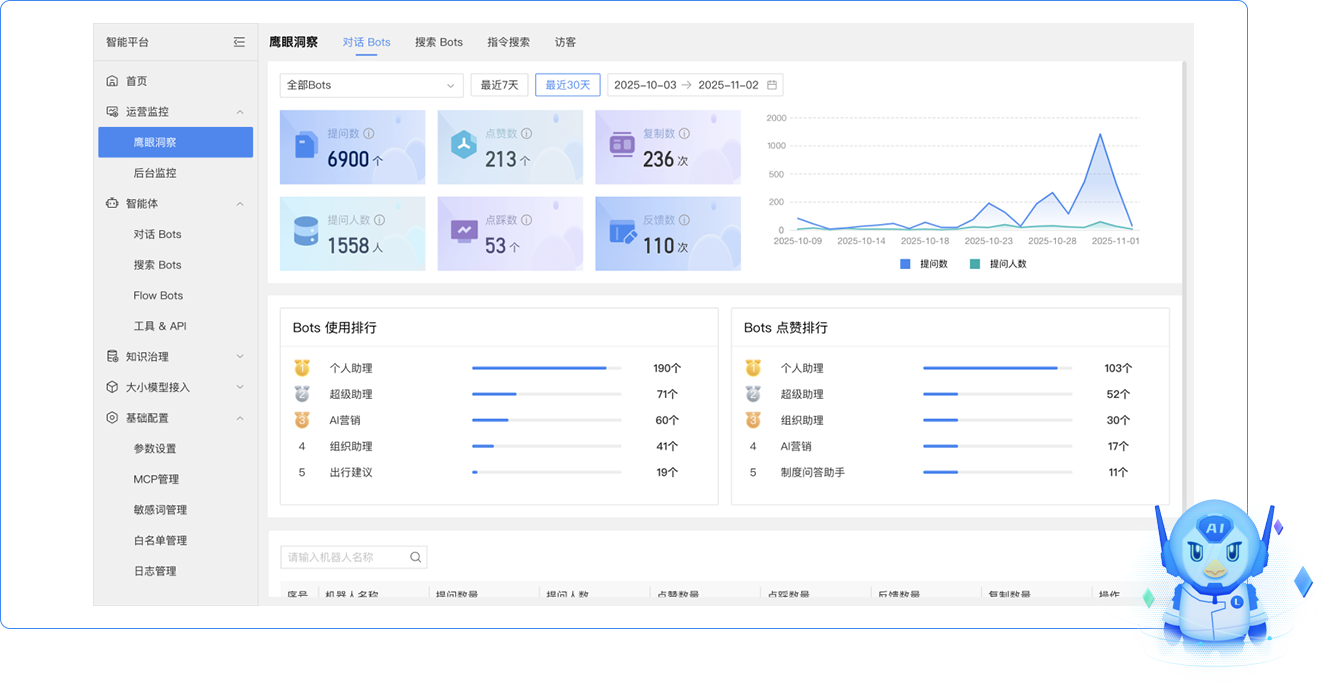Expand the 知识治理 sidebar section
1322x683 pixels.
point(175,357)
